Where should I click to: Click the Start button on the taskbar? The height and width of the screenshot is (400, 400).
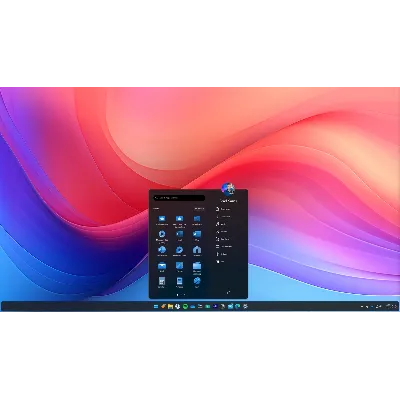[x=156, y=306]
